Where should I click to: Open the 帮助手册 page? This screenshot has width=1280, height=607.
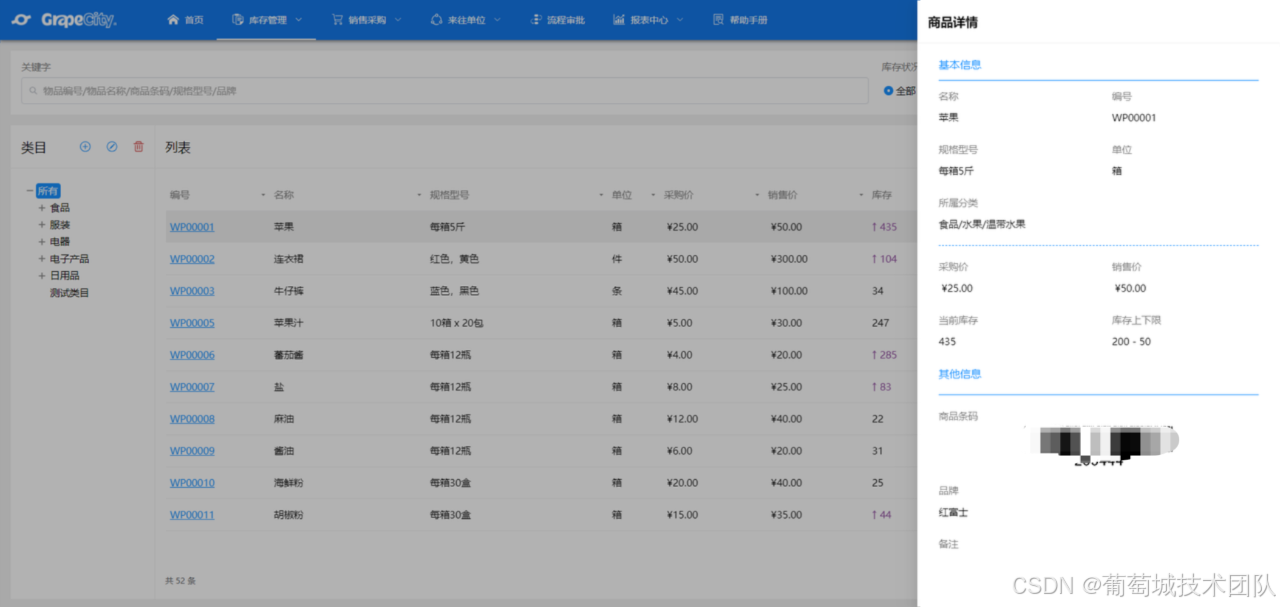coord(740,19)
